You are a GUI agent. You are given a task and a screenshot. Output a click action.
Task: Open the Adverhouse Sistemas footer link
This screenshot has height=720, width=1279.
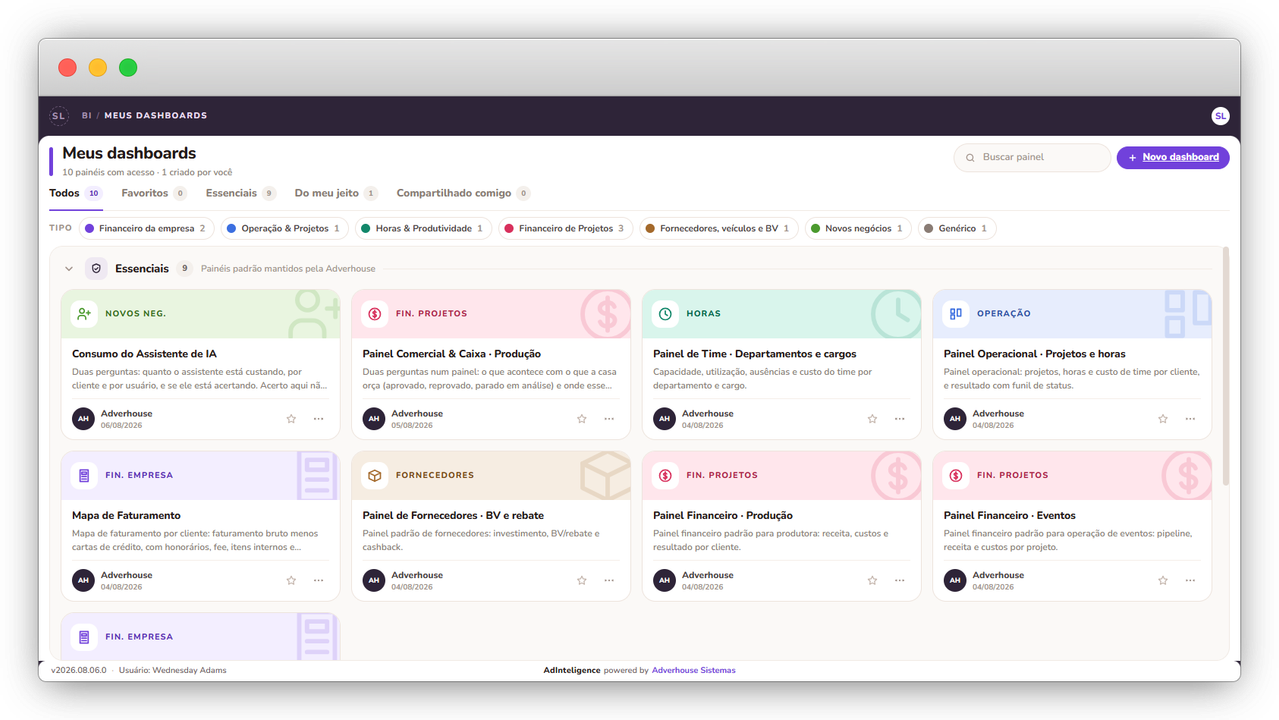(x=693, y=670)
